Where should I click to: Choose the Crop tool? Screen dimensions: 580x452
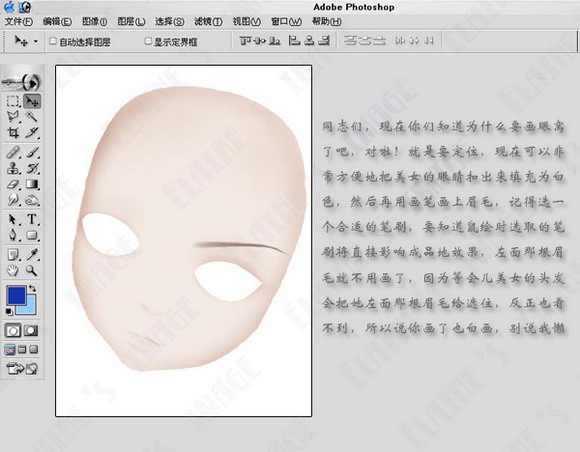click(13, 132)
